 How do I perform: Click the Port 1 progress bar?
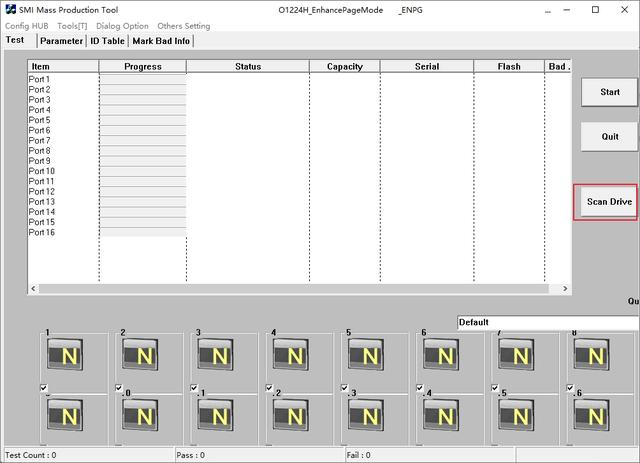(143, 79)
